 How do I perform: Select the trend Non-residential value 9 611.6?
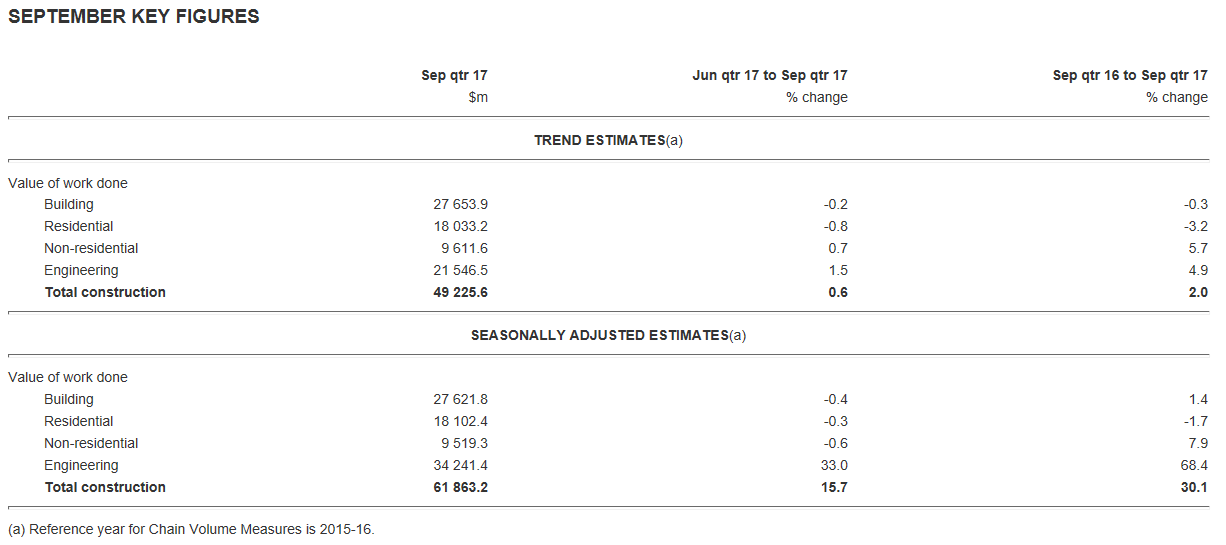[x=464, y=248]
